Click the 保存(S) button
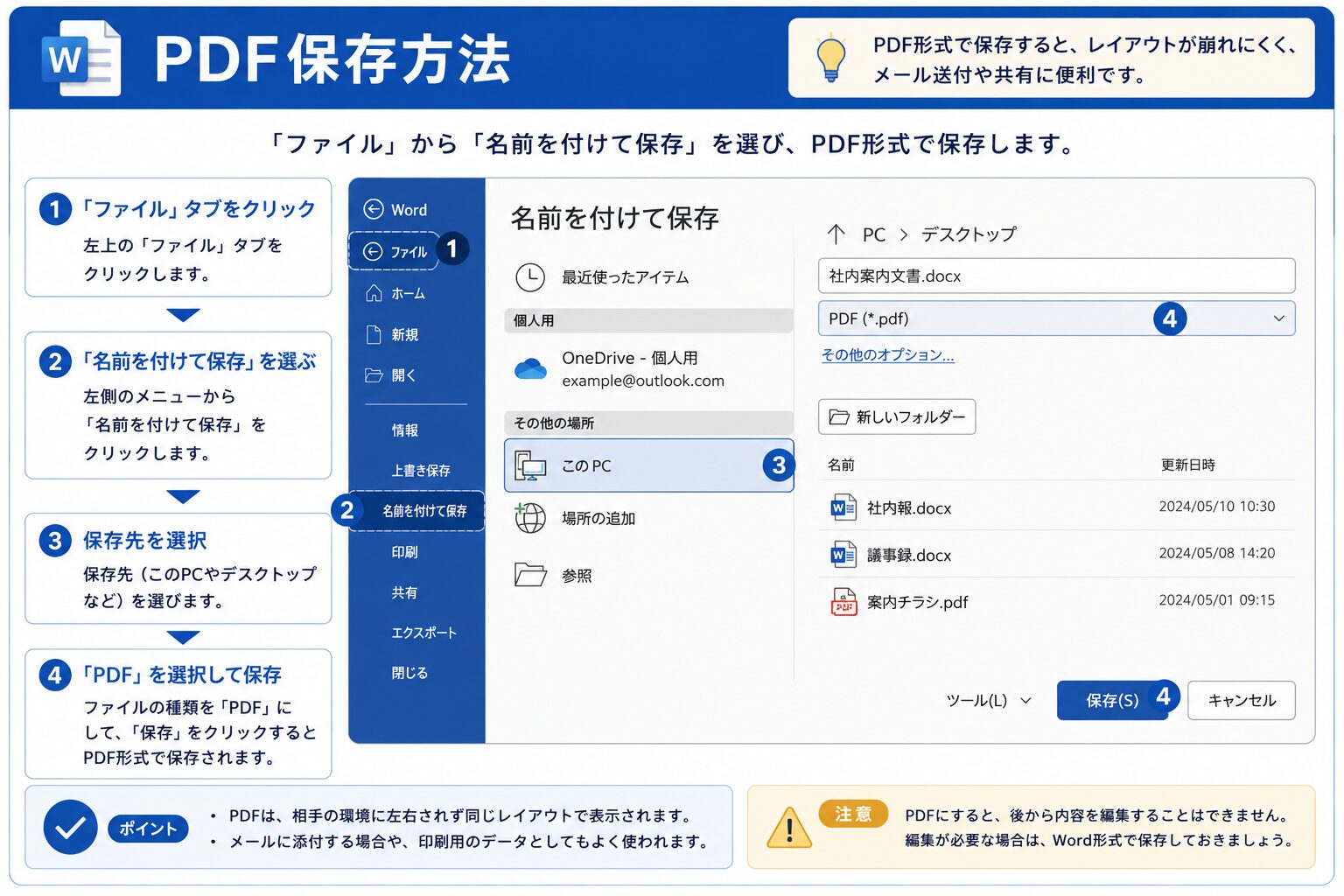This screenshot has width=1344, height=896. pos(1112,700)
